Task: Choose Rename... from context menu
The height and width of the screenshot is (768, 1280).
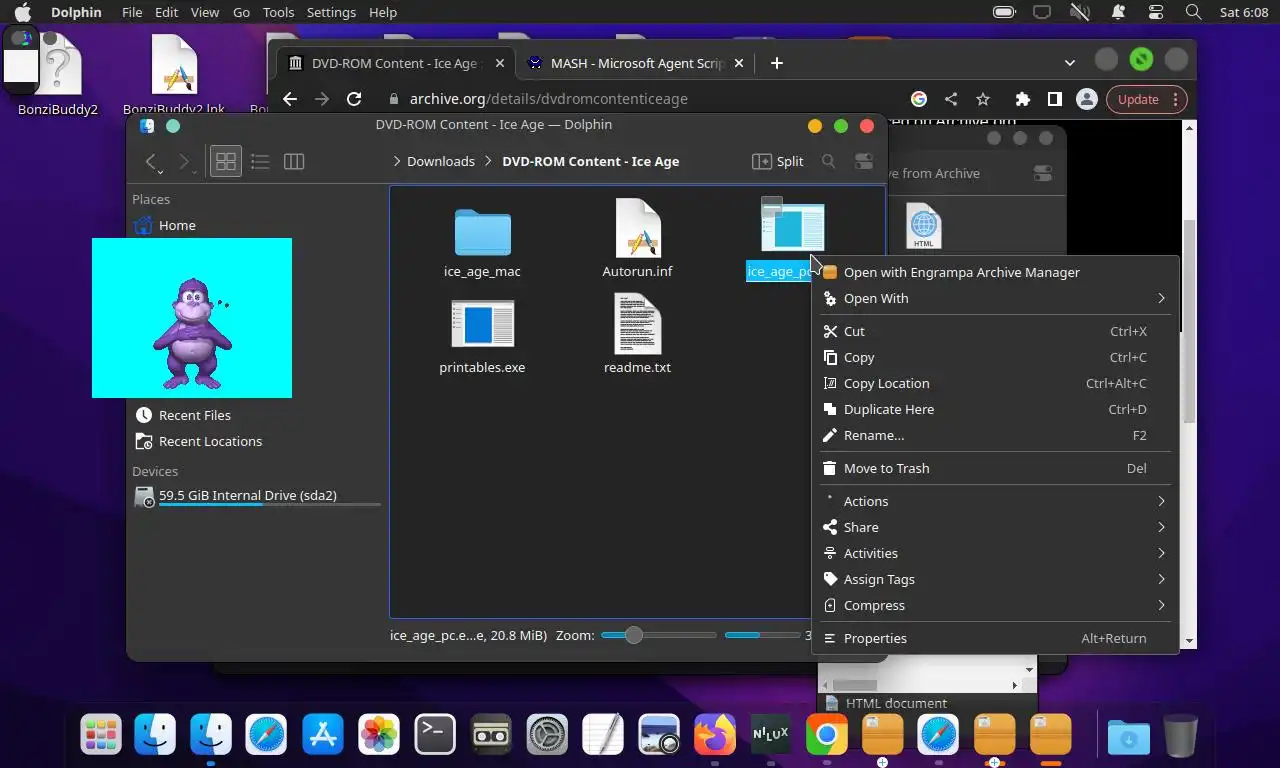Action: 996,435
